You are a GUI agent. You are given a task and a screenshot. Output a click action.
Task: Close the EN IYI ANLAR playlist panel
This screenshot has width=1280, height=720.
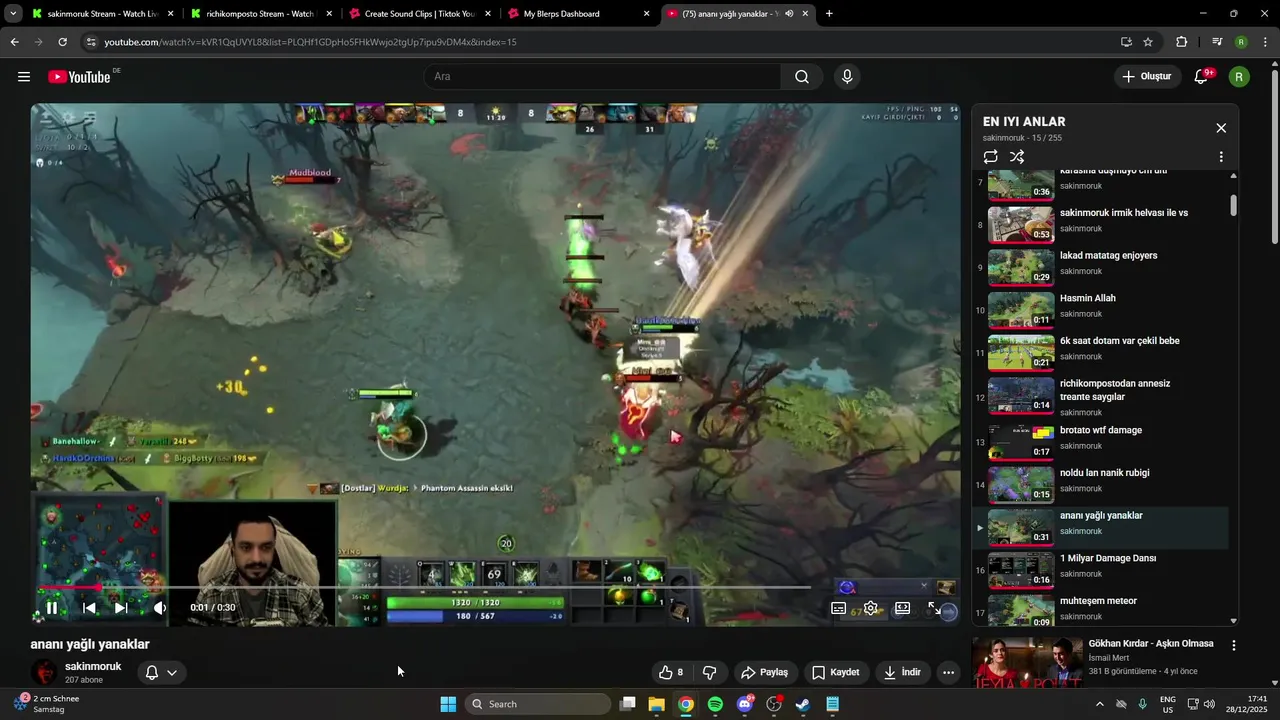[1221, 128]
